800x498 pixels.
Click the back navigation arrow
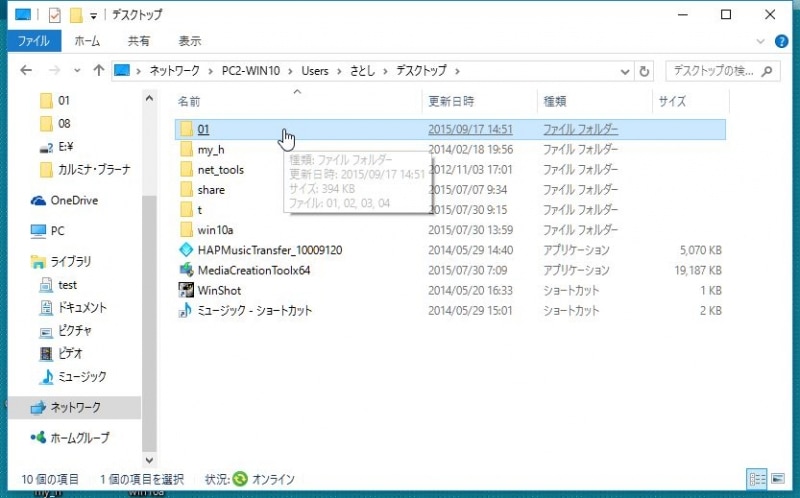[26, 70]
